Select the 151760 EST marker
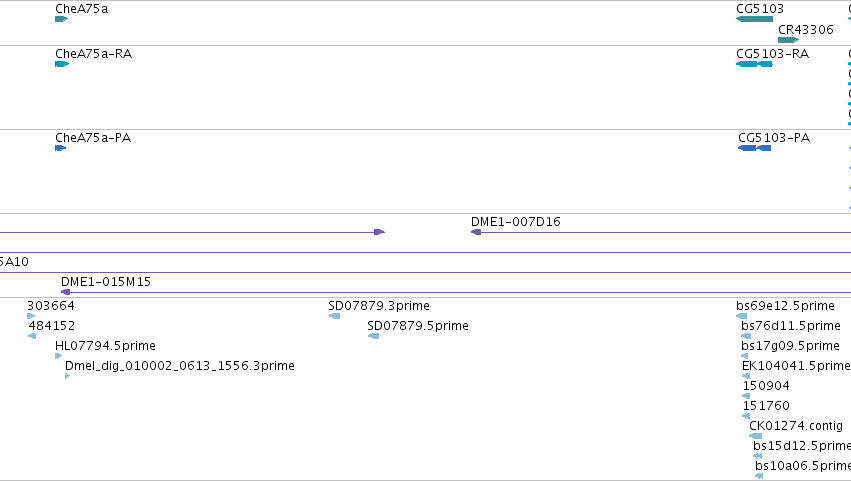 pos(746,416)
